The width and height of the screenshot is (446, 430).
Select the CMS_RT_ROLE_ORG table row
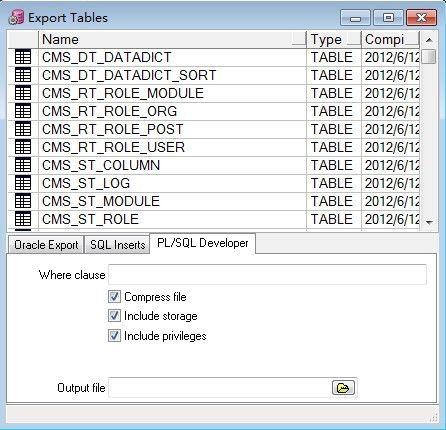point(213,111)
